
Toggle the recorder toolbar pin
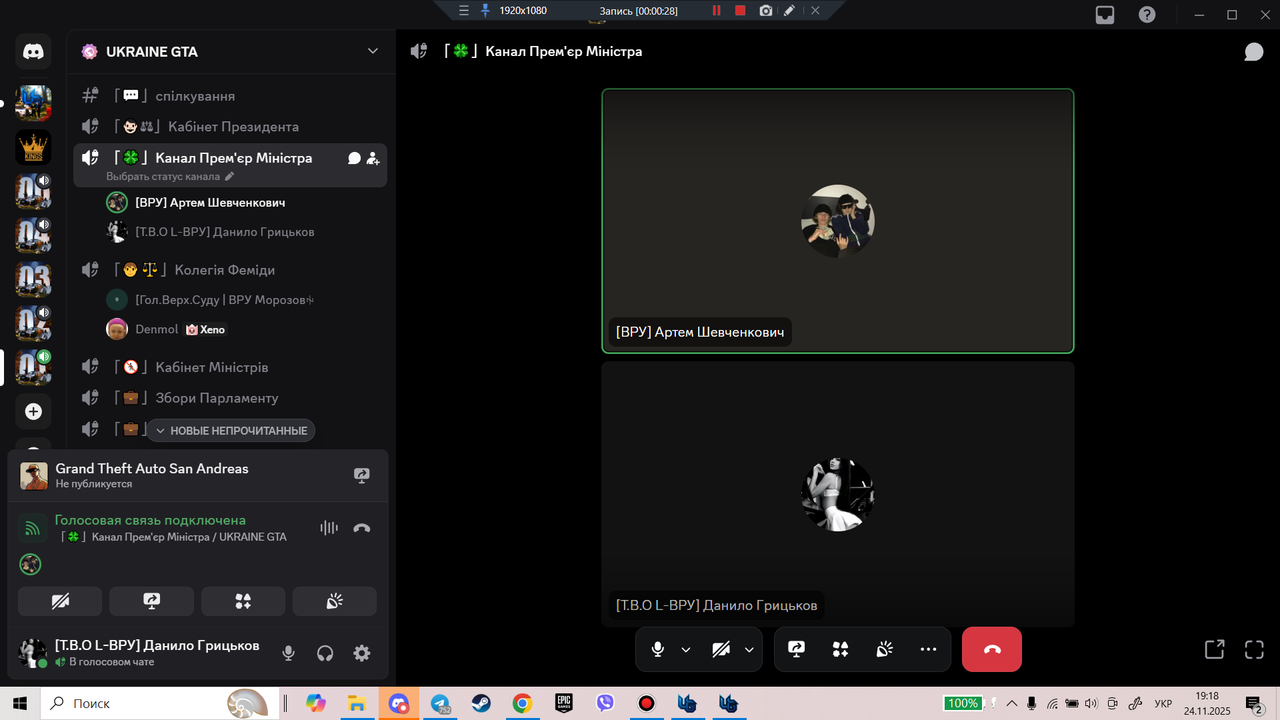[486, 10]
